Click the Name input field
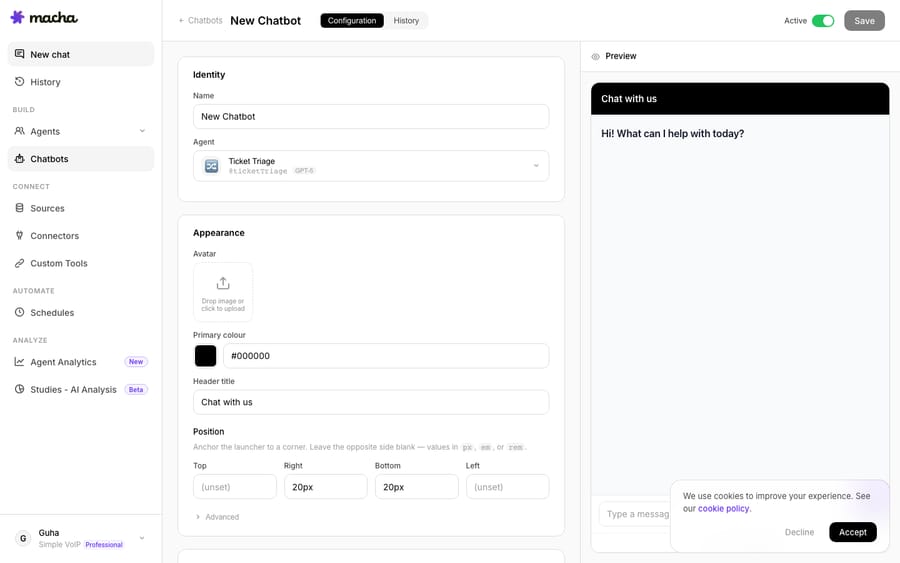 pyautogui.click(x=371, y=117)
